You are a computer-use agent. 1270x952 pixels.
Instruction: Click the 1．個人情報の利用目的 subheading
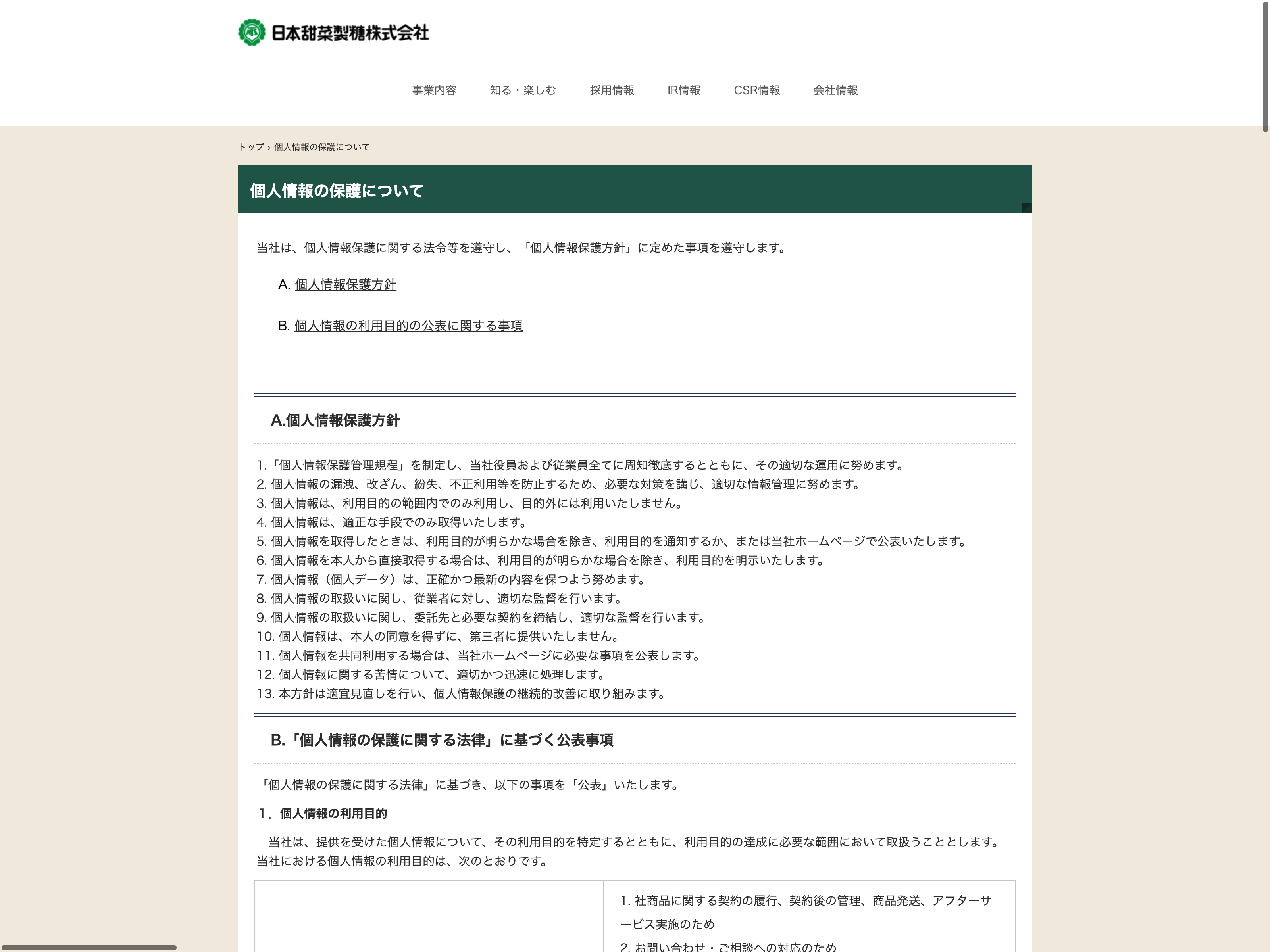[322, 814]
